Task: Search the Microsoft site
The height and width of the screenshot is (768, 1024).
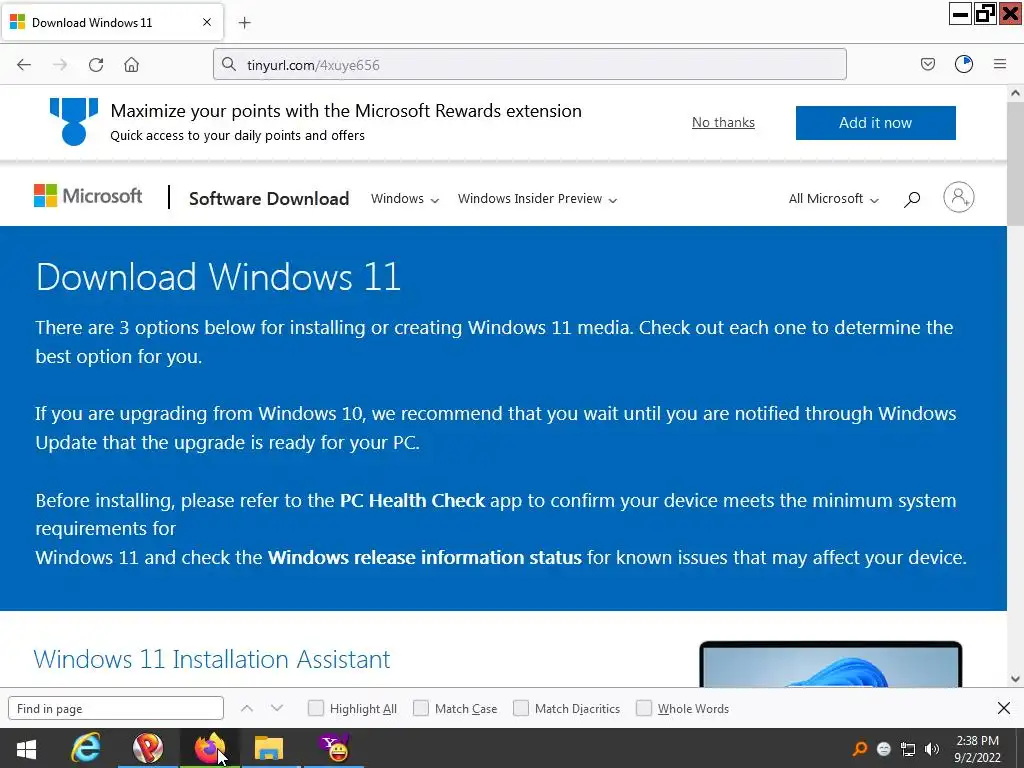Action: [912, 199]
